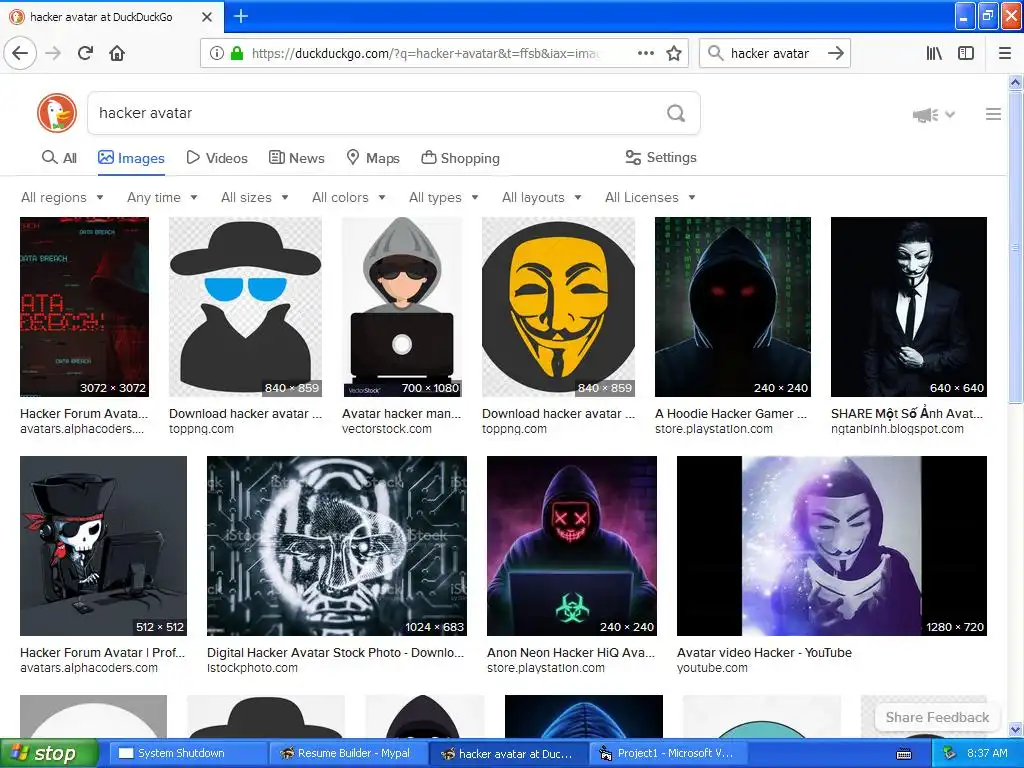Click the magnifier in the browser search box
This screenshot has height=768, width=1024.
[716, 53]
